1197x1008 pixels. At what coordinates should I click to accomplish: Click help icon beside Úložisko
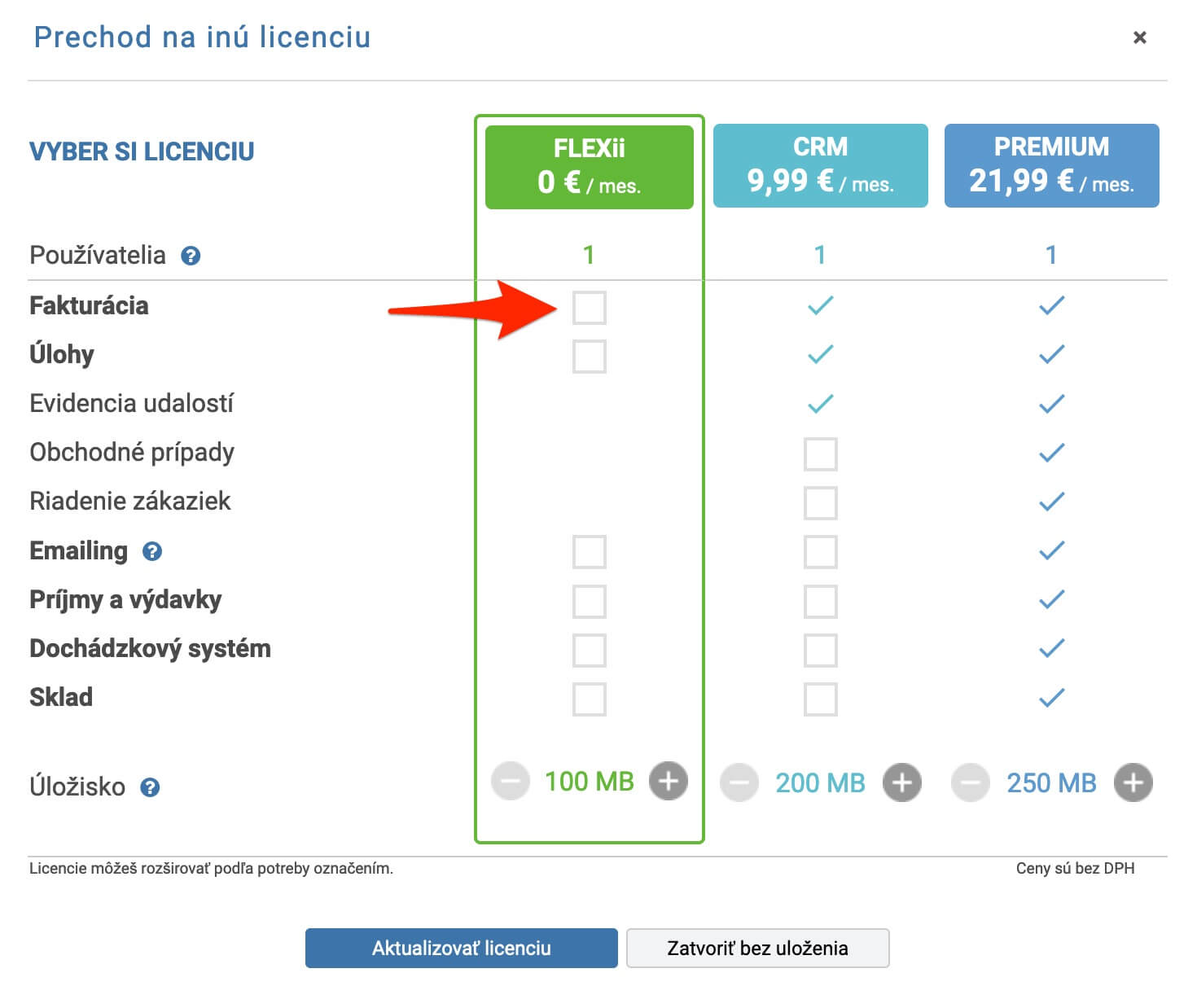pyautogui.click(x=150, y=787)
